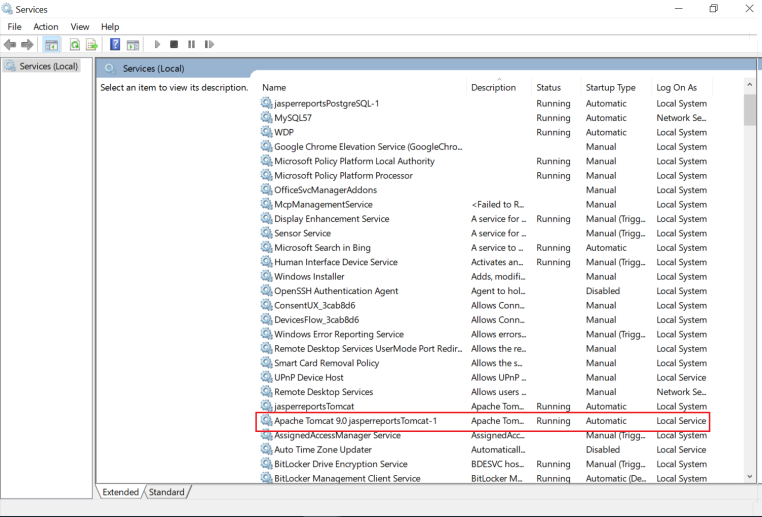The height and width of the screenshot is (517, 762).
Task: Click gear icon of DevicesFlow_3cab8d6
Action: click(x=266, y=319)
